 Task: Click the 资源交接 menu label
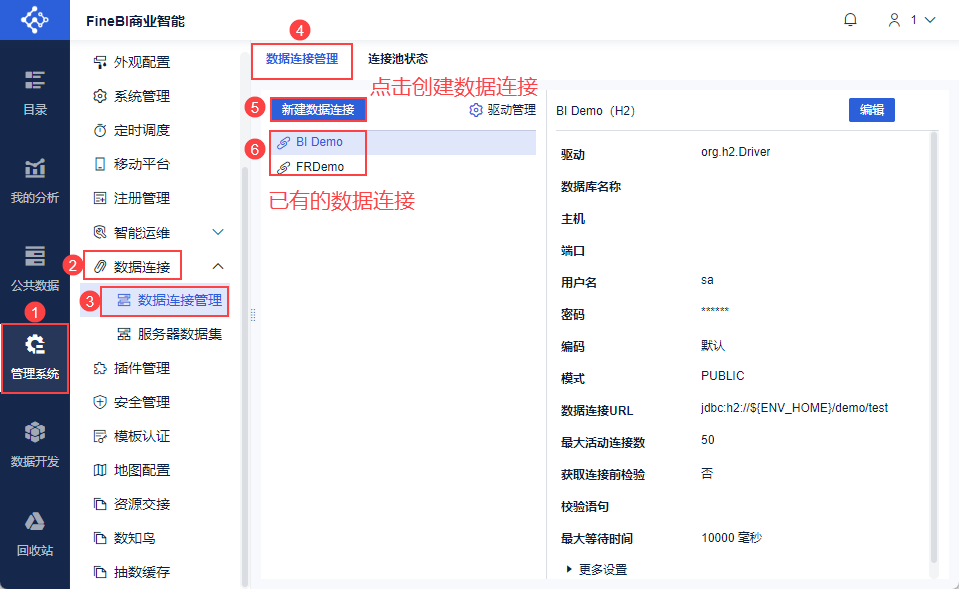pyautogui.click(x=142, y=504)
